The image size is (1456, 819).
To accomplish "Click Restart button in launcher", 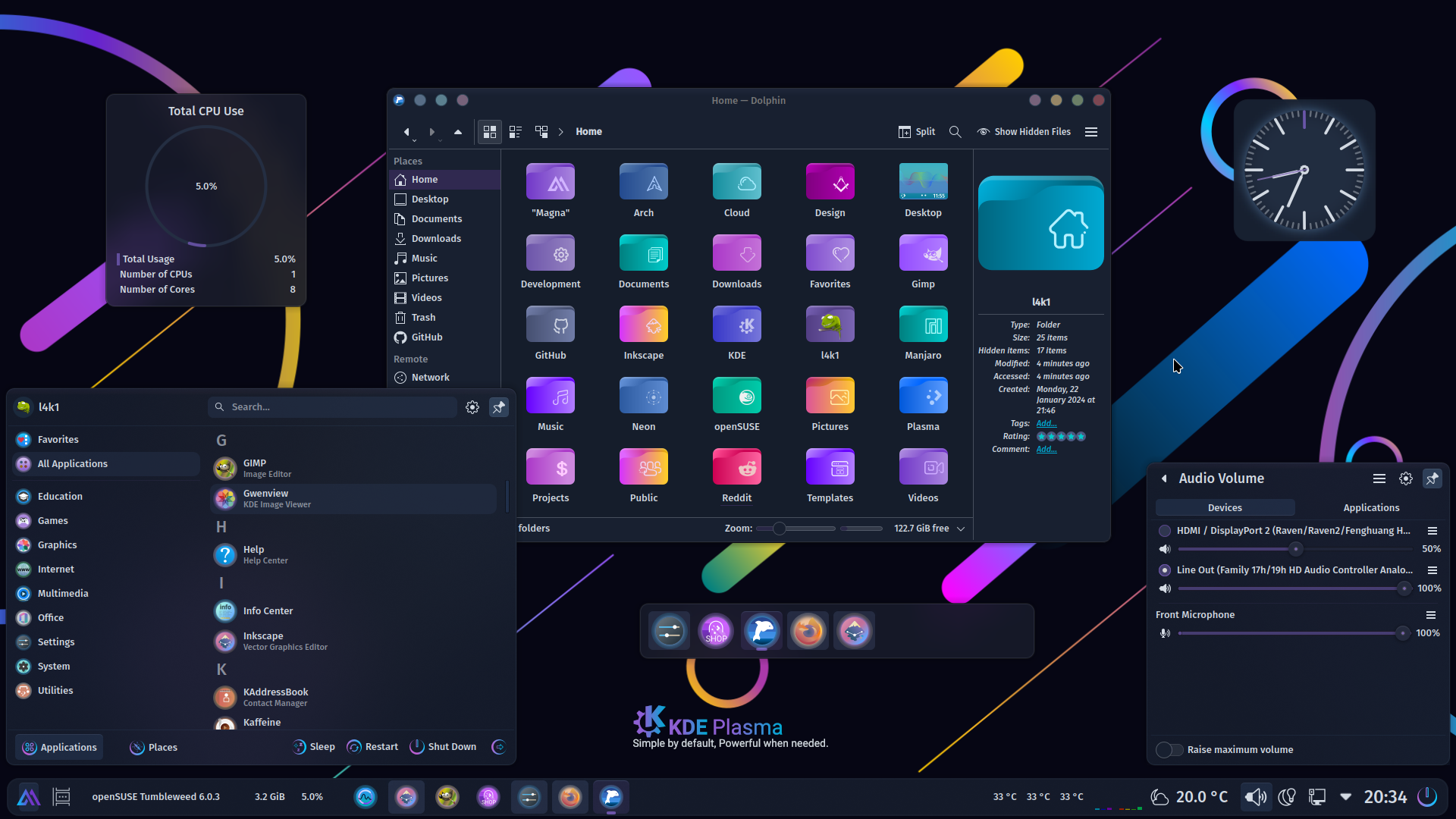I will 372,748.
